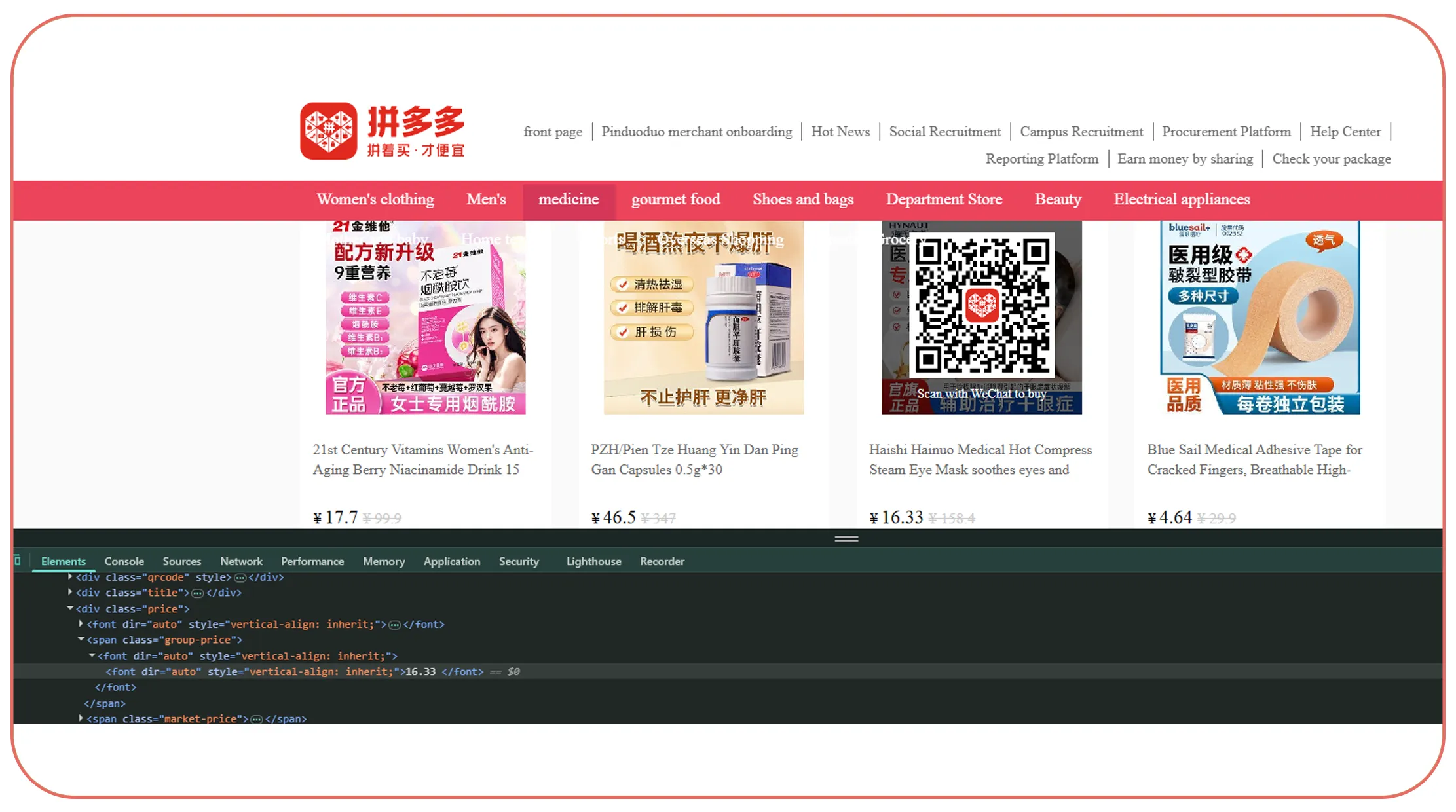Click PZH/Pien Tze Huang product title
The image size is (1456, 812).
pyautogui.click(x=694, y=460)
